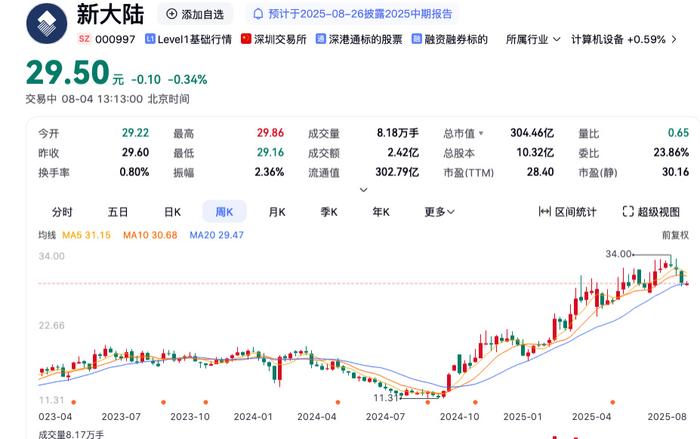The image size is (700, 439).
Task: Click stock code 000997
Action: [115, 39]
